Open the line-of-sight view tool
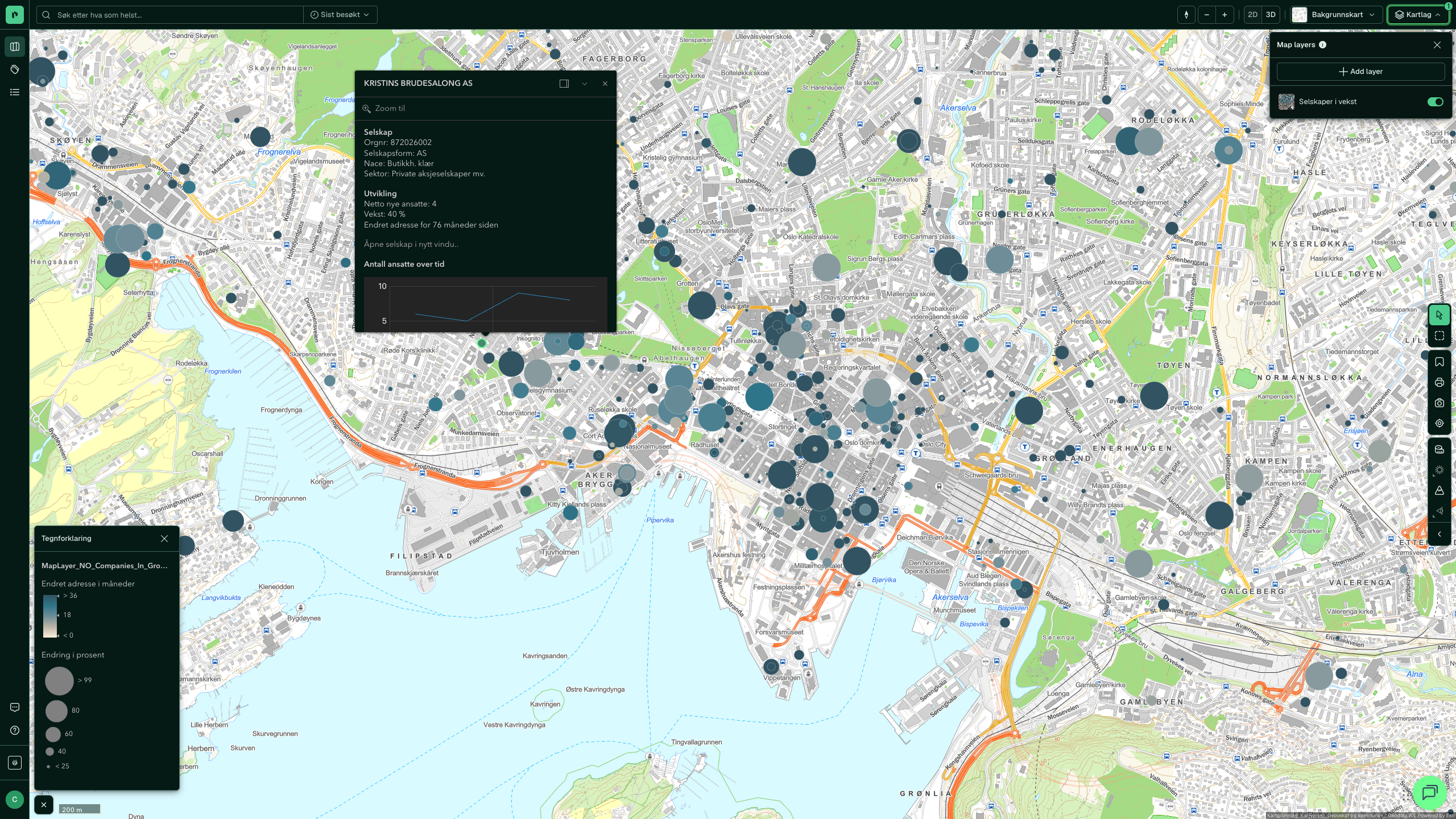Image resolution: width=1456 pixels, height=819 pixels. click(1440, 511)
